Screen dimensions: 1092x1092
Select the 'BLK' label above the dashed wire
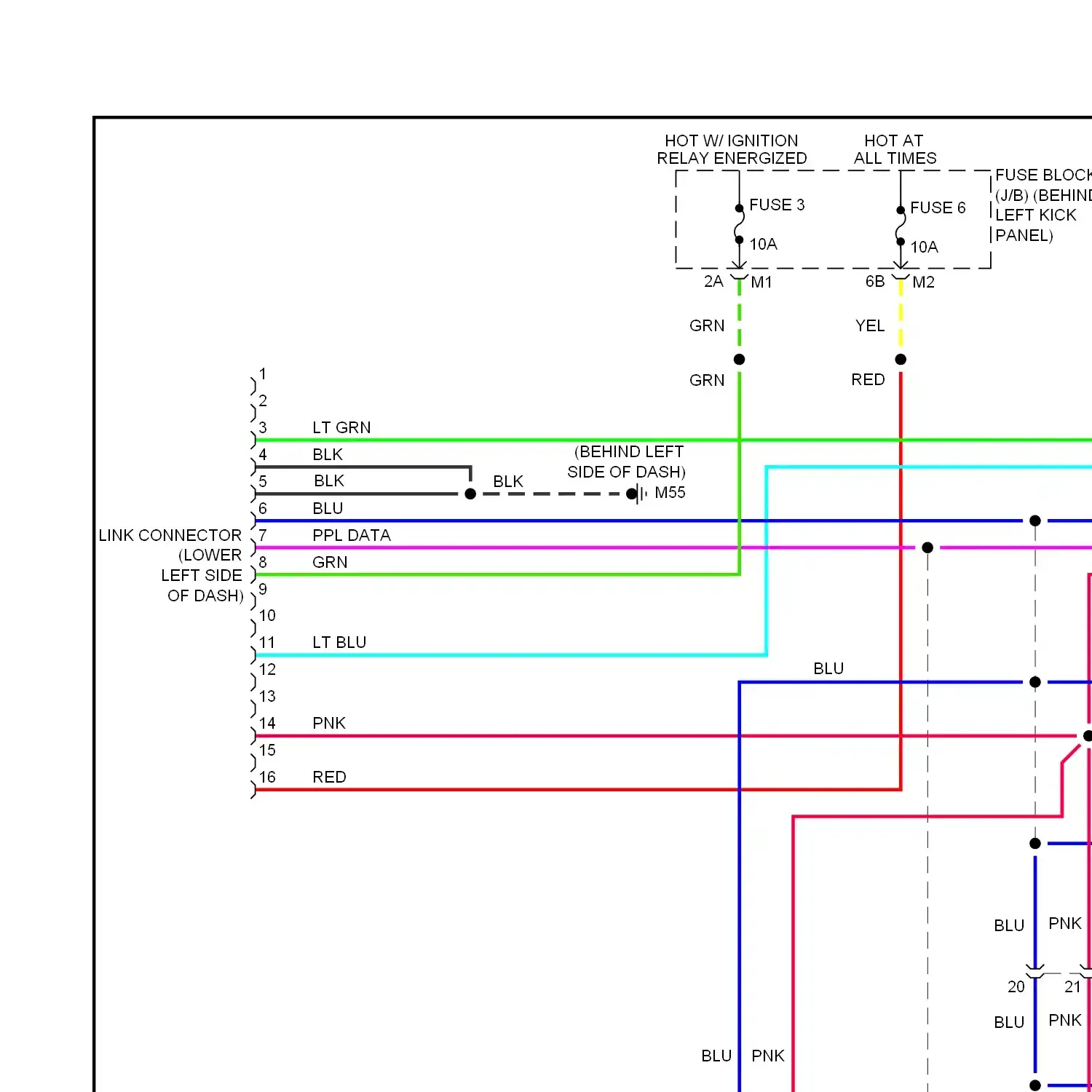point(508,481)
